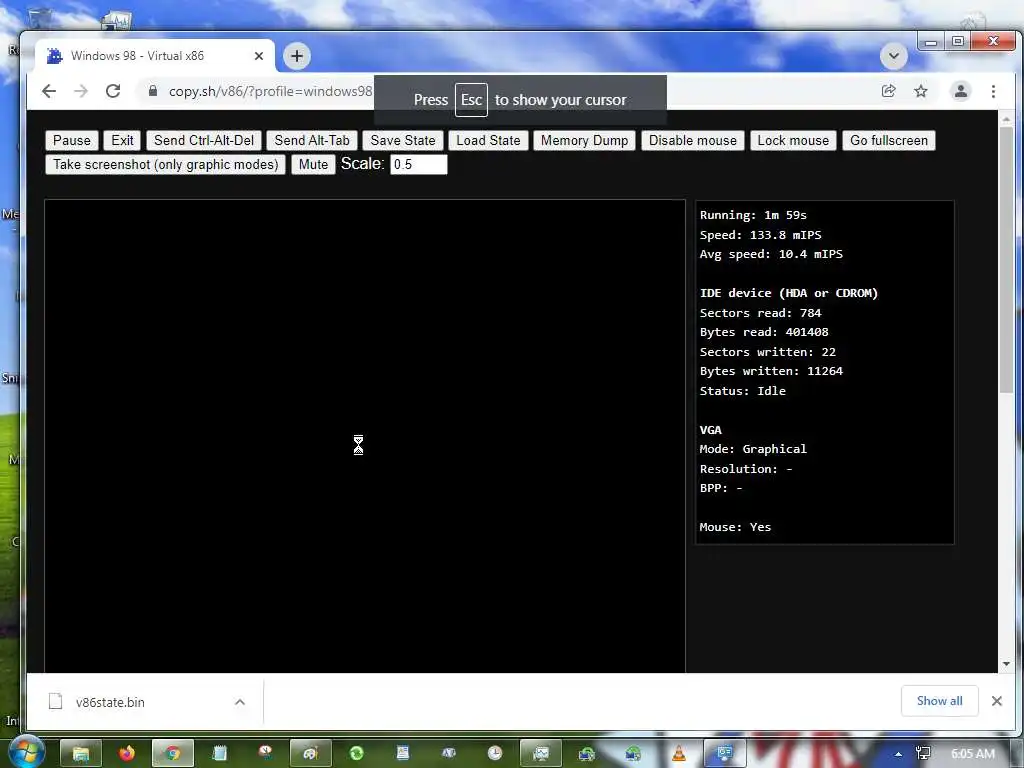Click the Running: 1m 59s text
Viewport: 1024px width, 768px height.
click(753, 215)
